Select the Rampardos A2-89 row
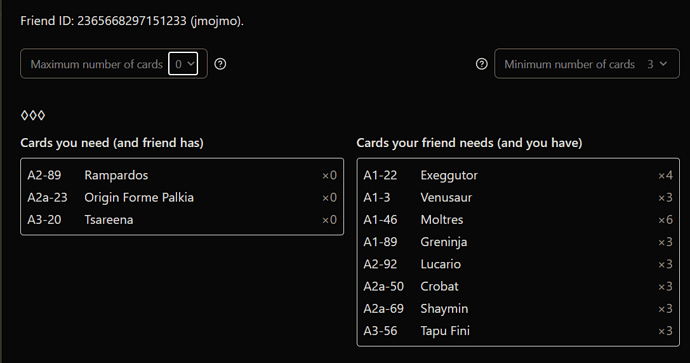 point(182,175)
